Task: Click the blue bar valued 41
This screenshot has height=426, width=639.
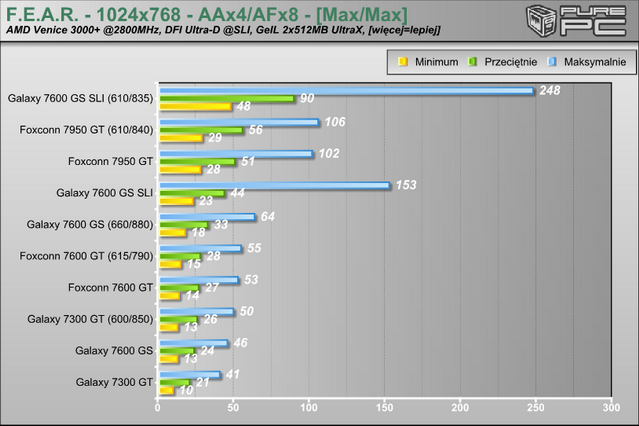Action: click(190, 375)
